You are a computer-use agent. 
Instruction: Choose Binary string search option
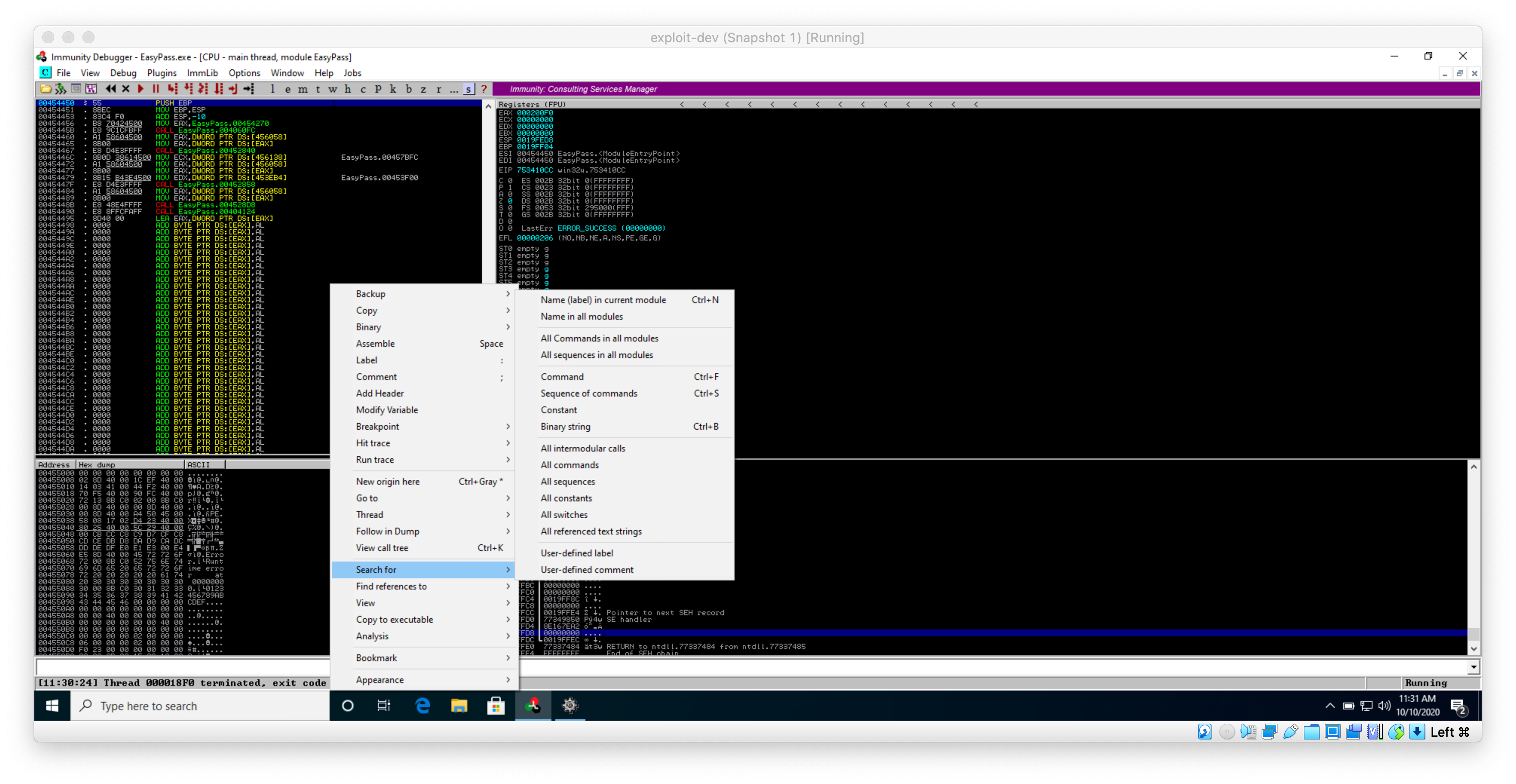pyautogui.click(x=625, y=426)
